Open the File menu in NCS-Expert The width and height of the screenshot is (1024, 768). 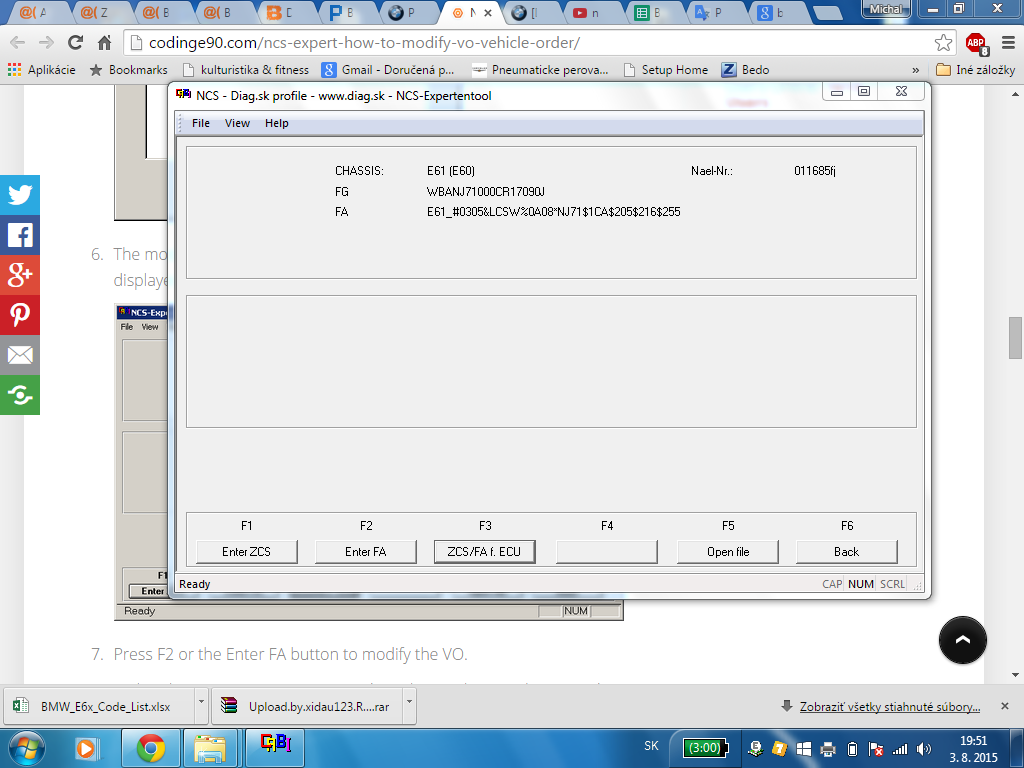[x=201, y=123]
